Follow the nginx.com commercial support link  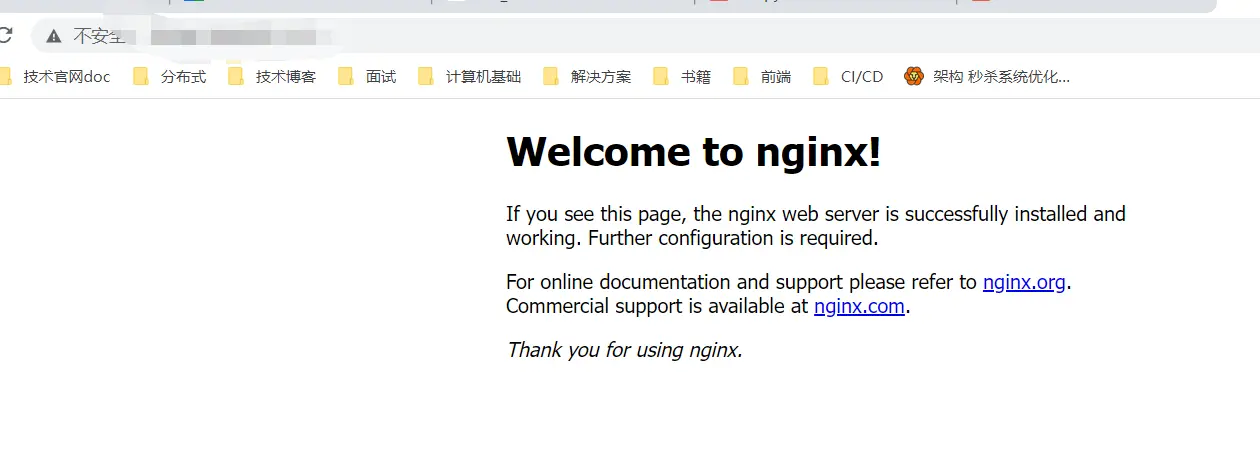859,306
